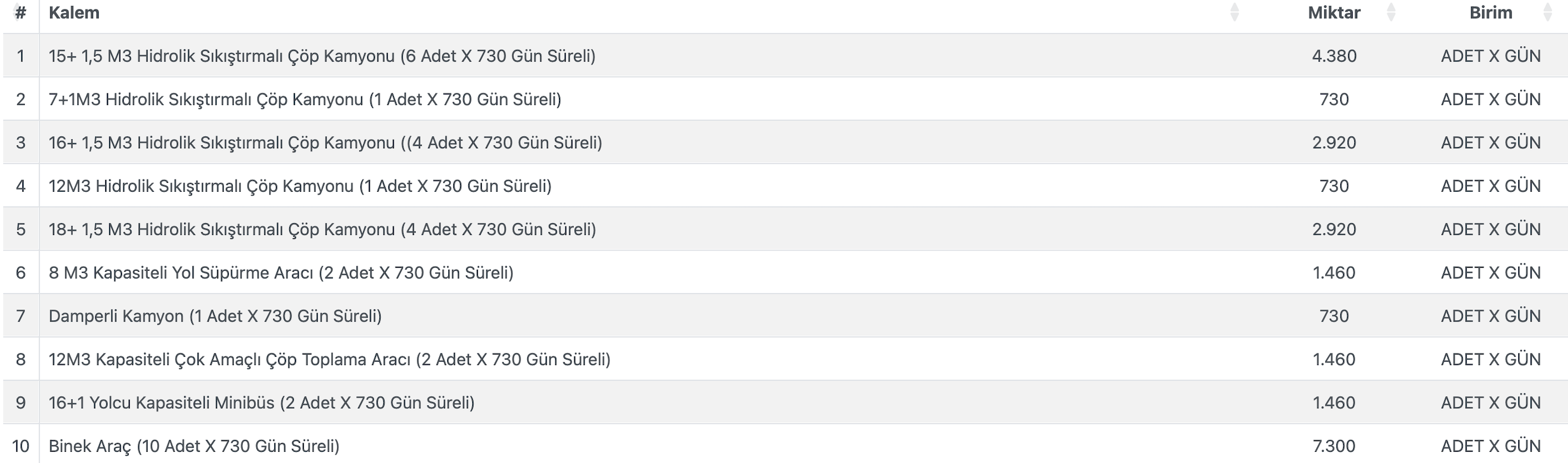Image resolution: width=1568 pixels, height=463 pixels.
Task: Click the 7.300 quantity value
Action: (x=1334, y=446)
